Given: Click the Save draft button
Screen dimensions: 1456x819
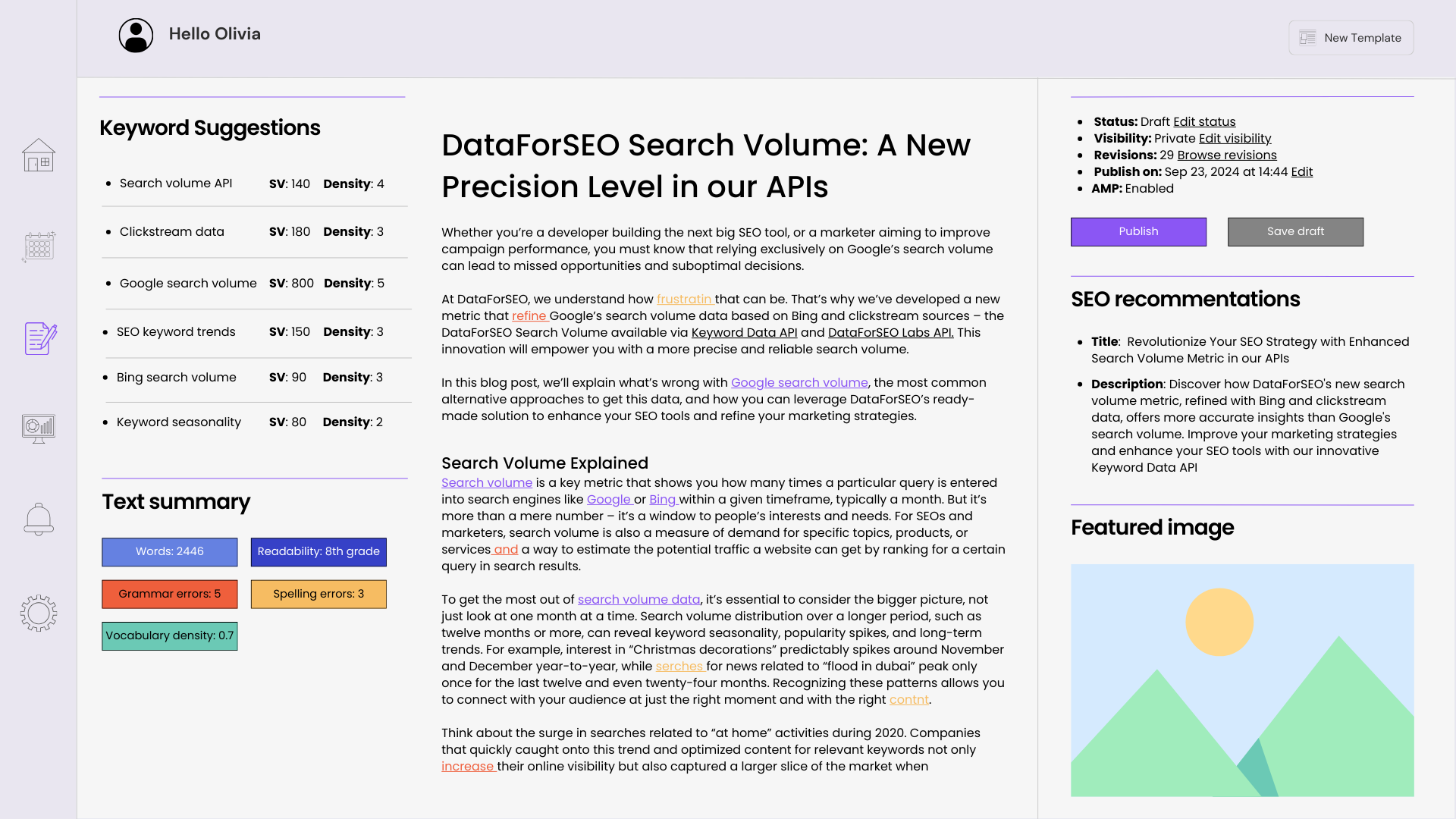Looking at the screenshot, I should (x=1295, y=231).
